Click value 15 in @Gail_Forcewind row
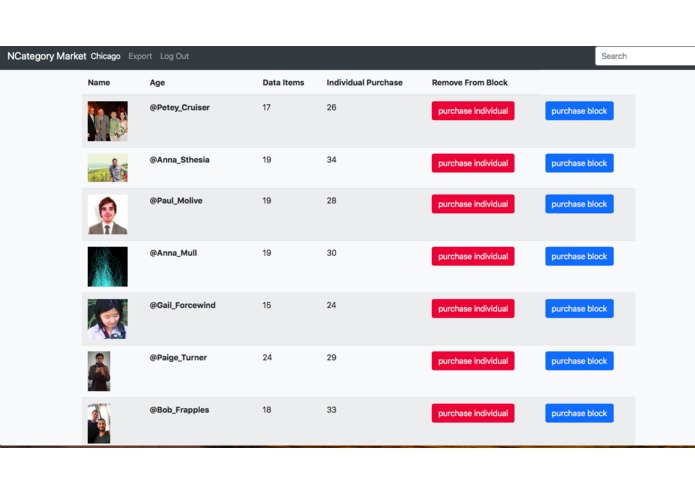The width and height of the screenshot is (695, 494). 266,305
